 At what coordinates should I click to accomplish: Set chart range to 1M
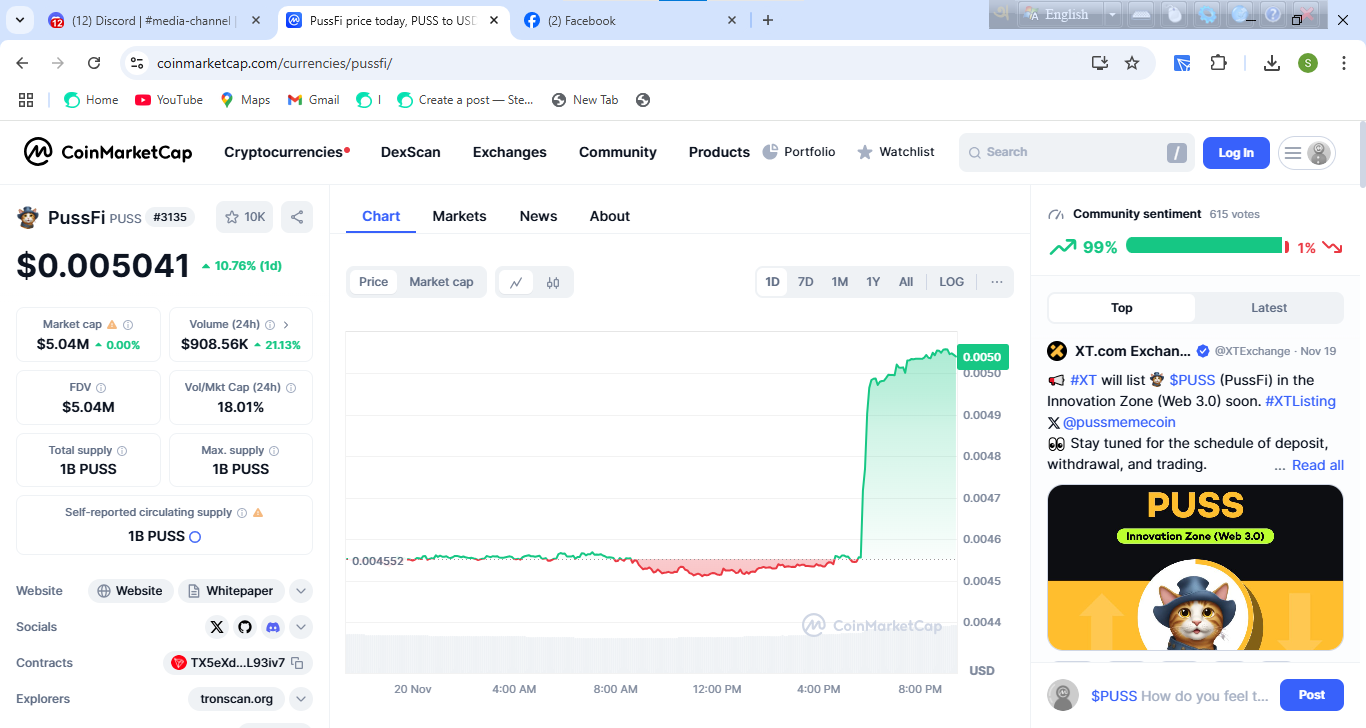840,282
